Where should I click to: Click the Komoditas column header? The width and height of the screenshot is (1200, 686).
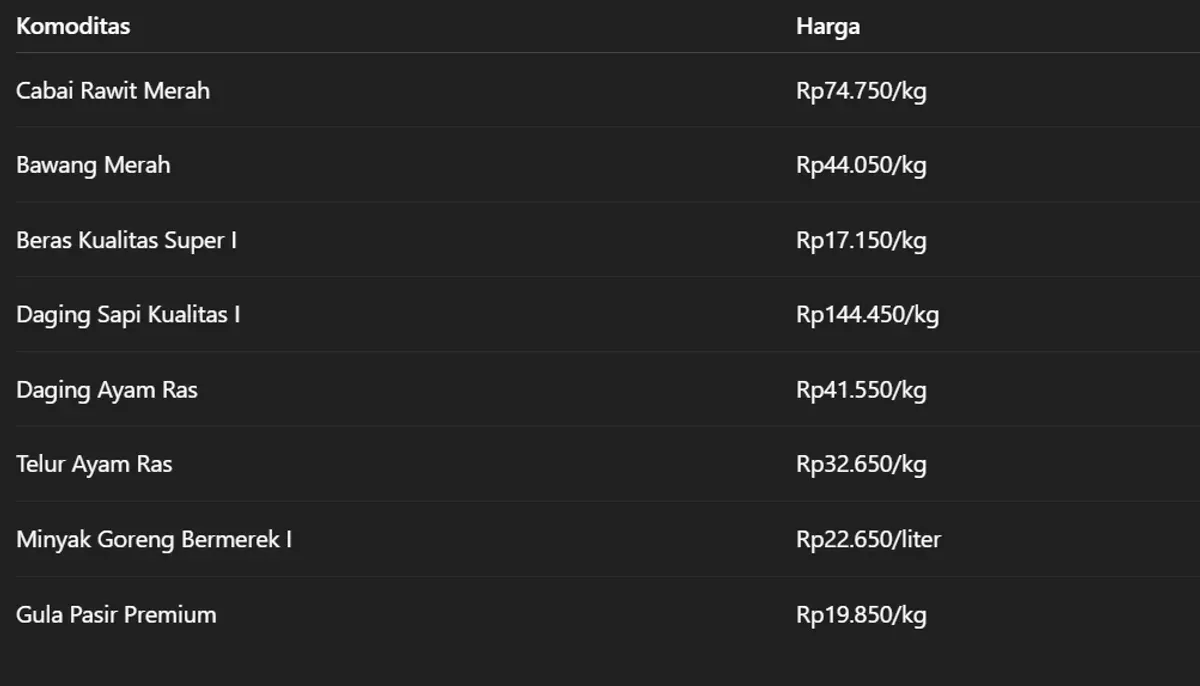pos(73,27)
